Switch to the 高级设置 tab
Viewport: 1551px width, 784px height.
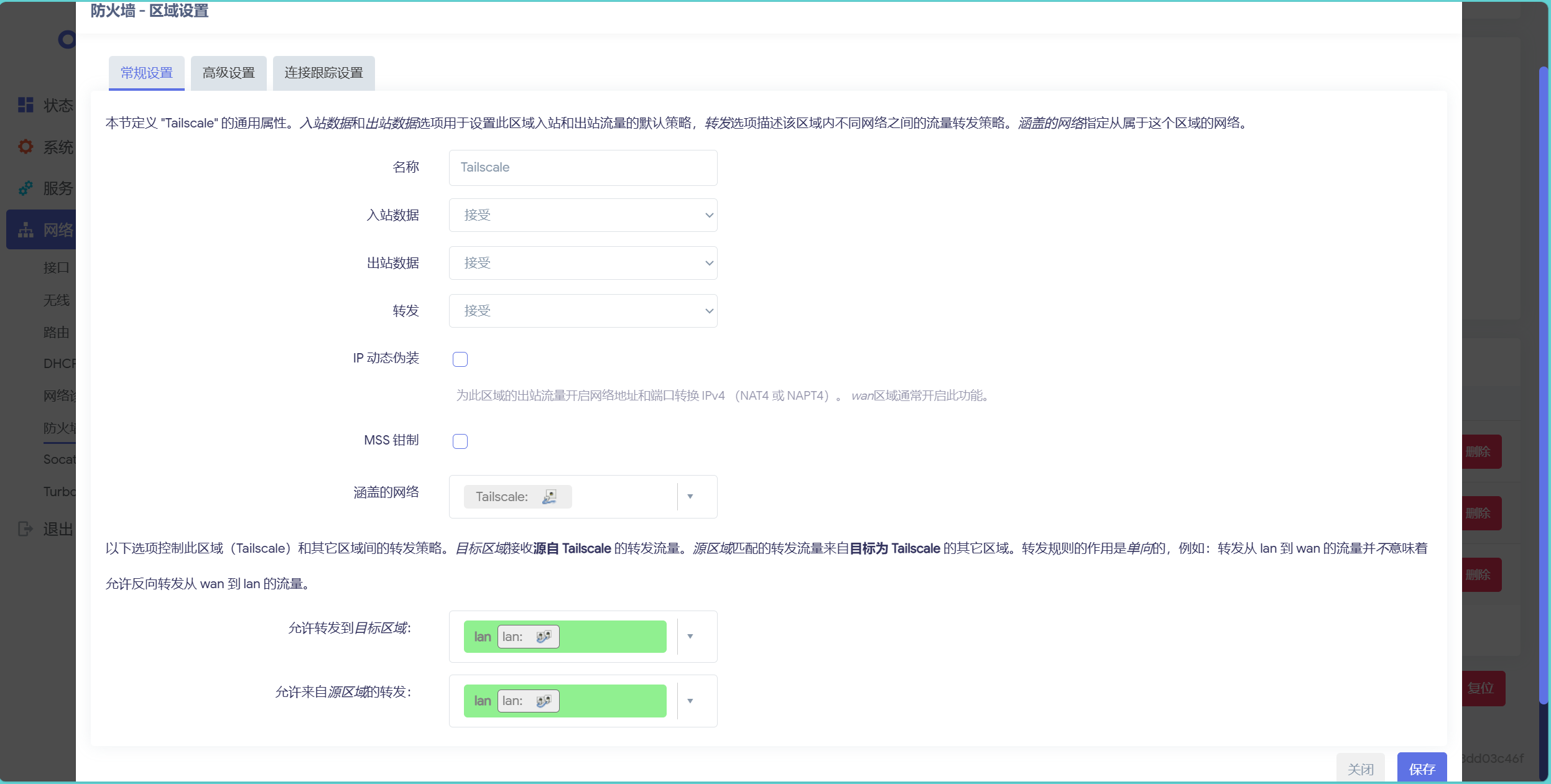(228, 73)
